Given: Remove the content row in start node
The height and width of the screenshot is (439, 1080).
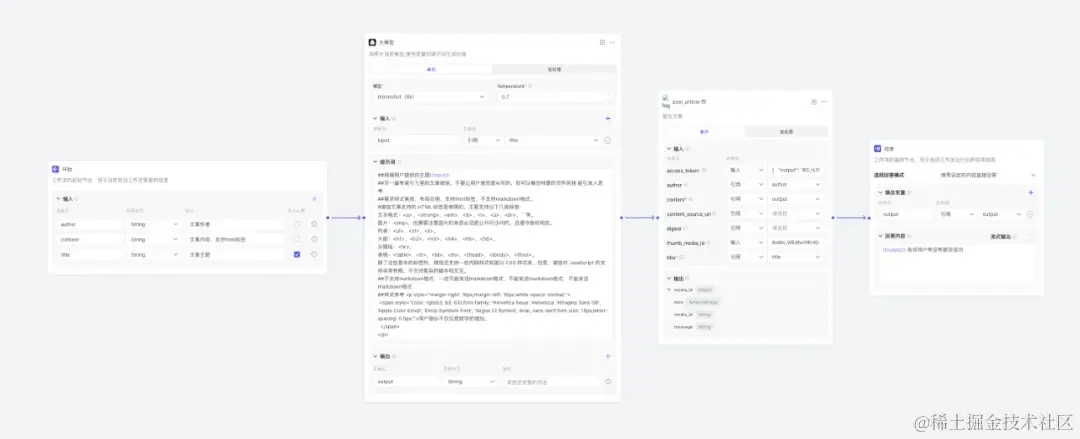Looking at the screenshot, I should point(314,239).
